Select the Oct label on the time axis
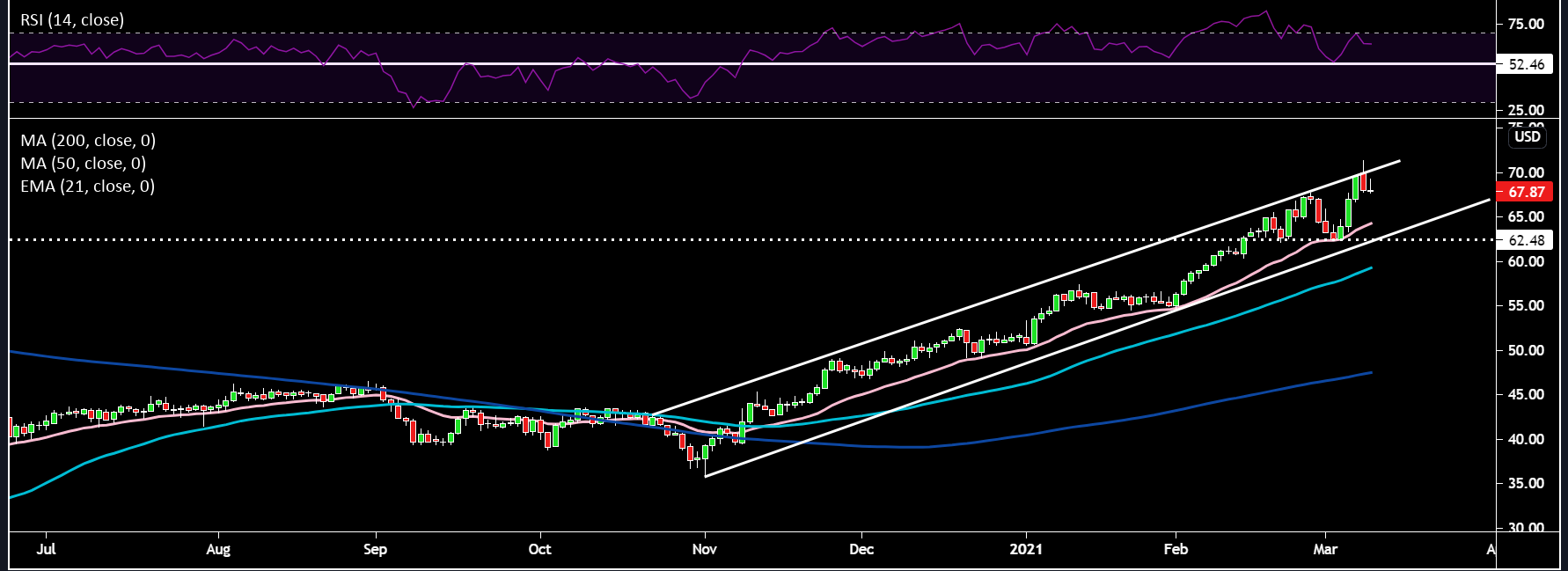Viewport: 1568px width, 571px height. click(539, 549)
